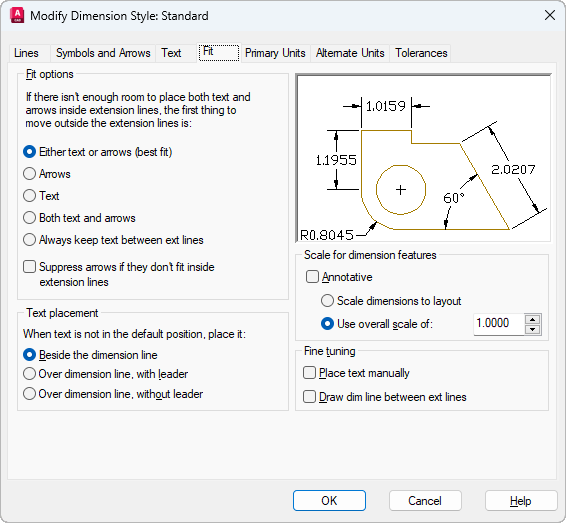Click the Cancel button

click(x=425, y=501)
